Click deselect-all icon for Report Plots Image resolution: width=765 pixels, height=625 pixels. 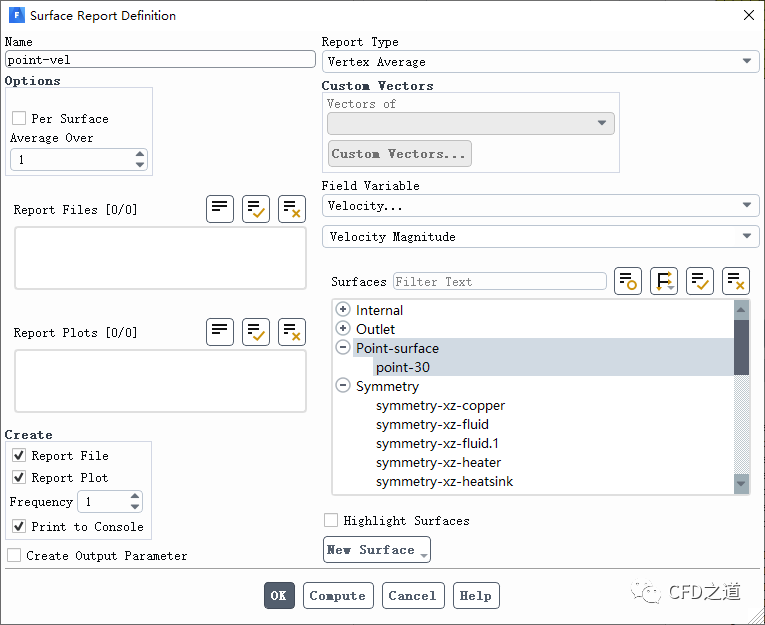[292, 332]
